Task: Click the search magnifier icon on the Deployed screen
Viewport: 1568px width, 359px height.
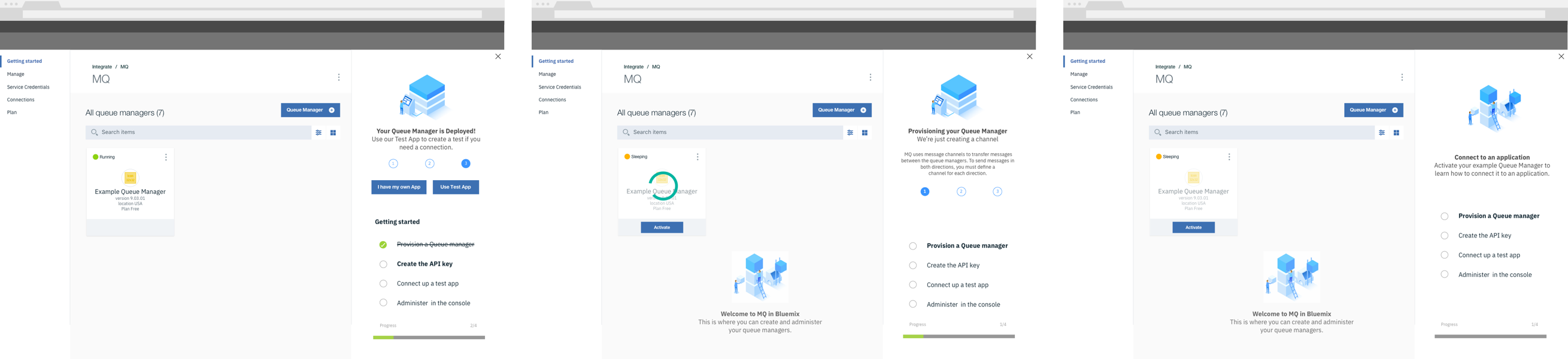Action: [x=95, y=132]
